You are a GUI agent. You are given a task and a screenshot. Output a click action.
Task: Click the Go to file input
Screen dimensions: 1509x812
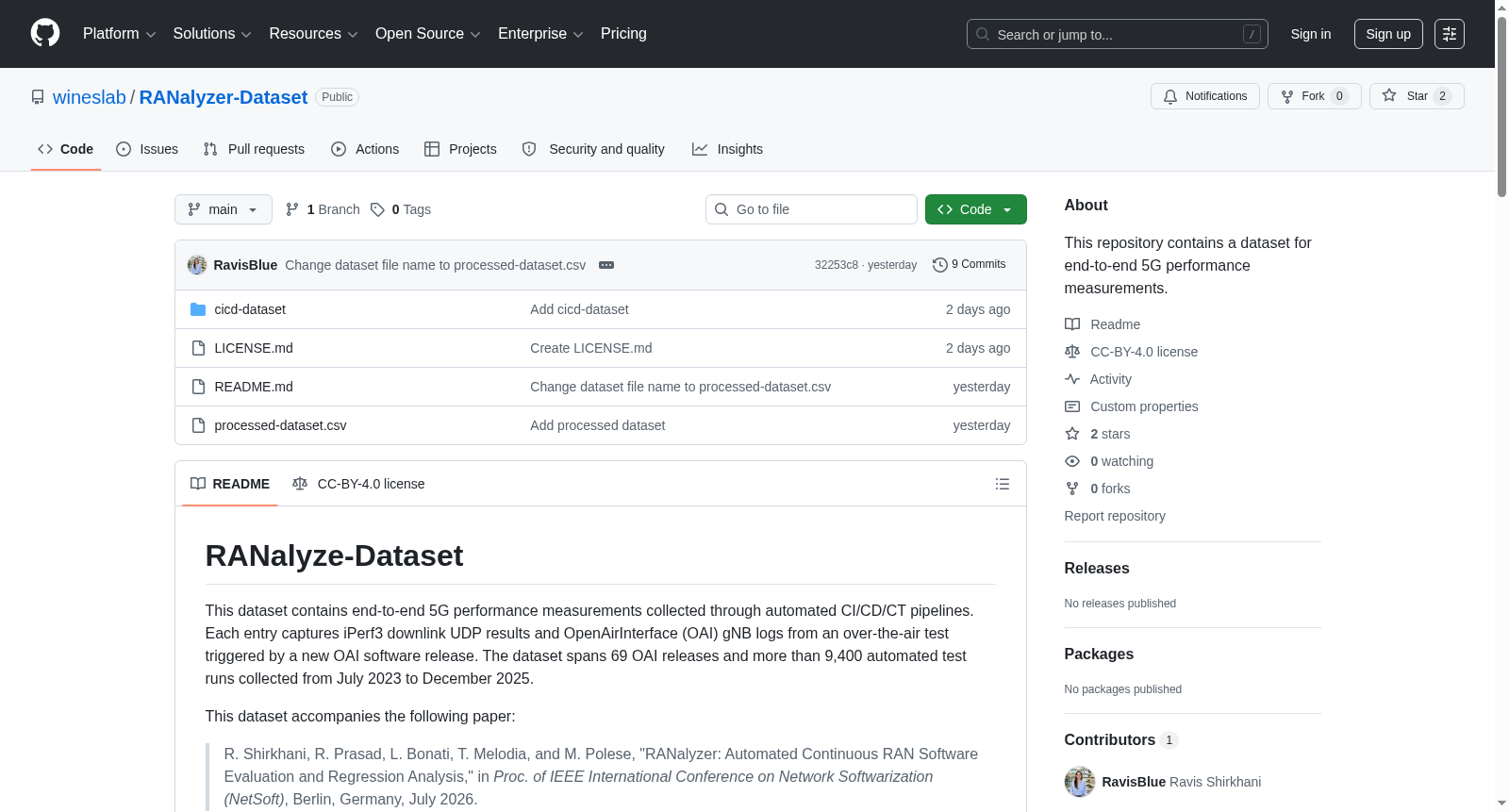(x=811, y=209)
